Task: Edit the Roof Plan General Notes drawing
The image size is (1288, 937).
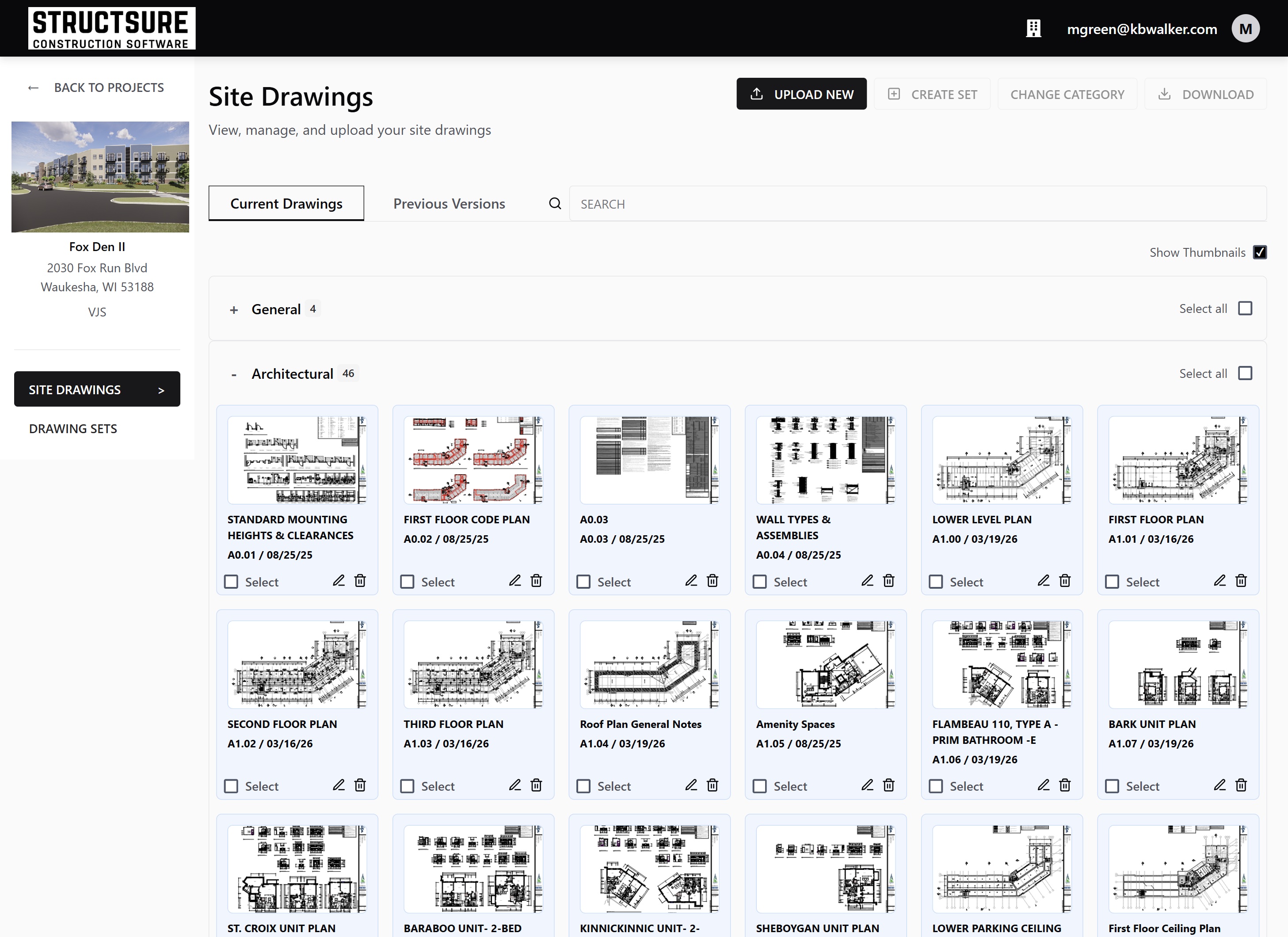Action: pyautogui.click(x=690, y=785)
